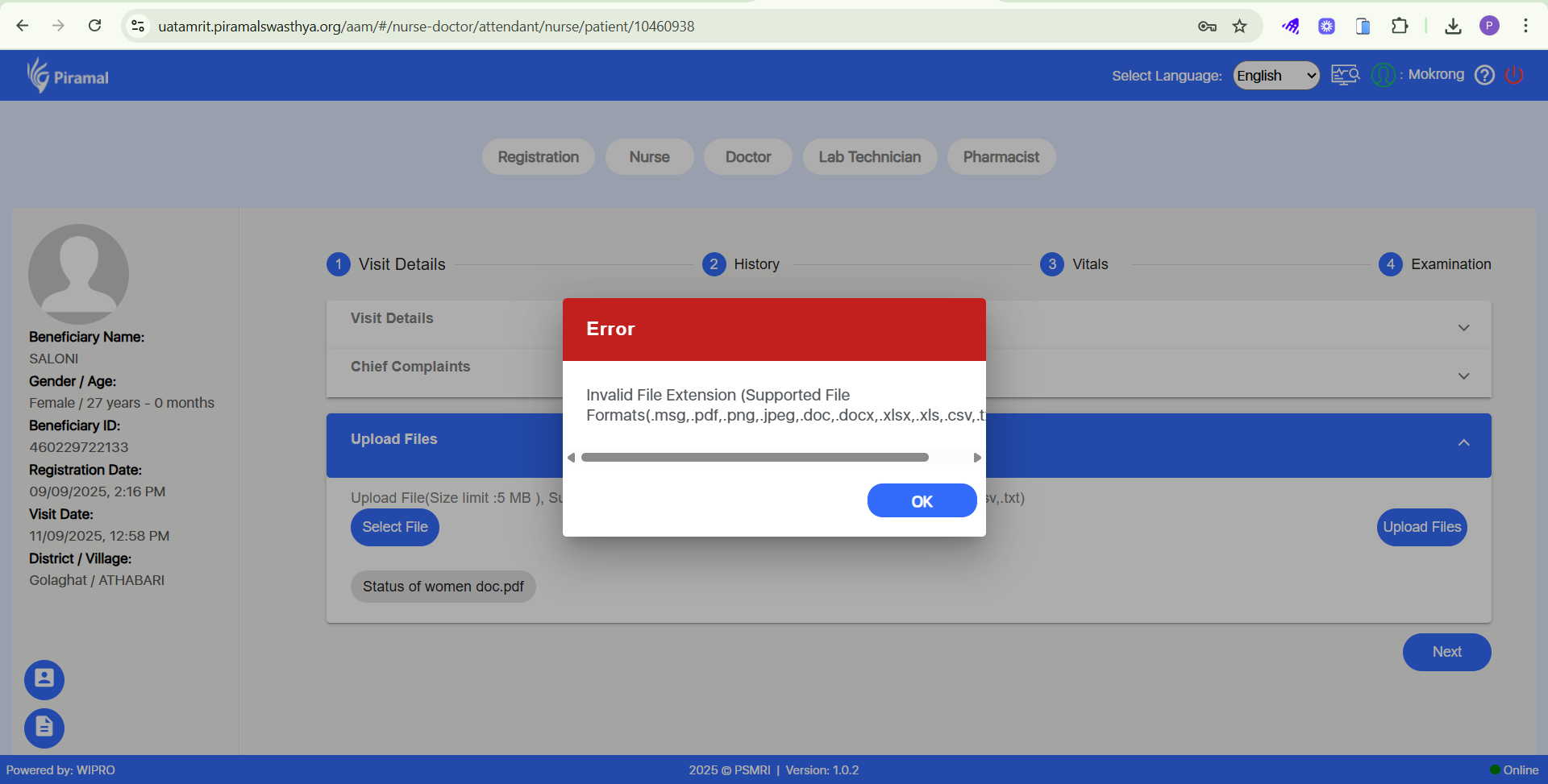The image size is (1548, 784).
Task: Click the error dialog horizontal scrollbar
Action: [x=755, y=458]
